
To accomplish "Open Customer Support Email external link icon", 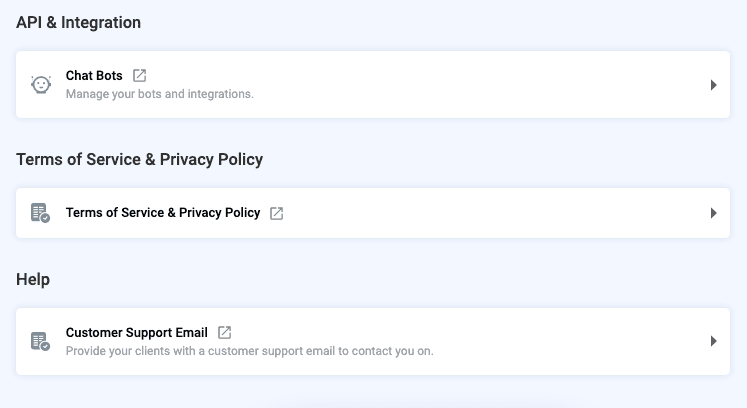I will [225, 332].
